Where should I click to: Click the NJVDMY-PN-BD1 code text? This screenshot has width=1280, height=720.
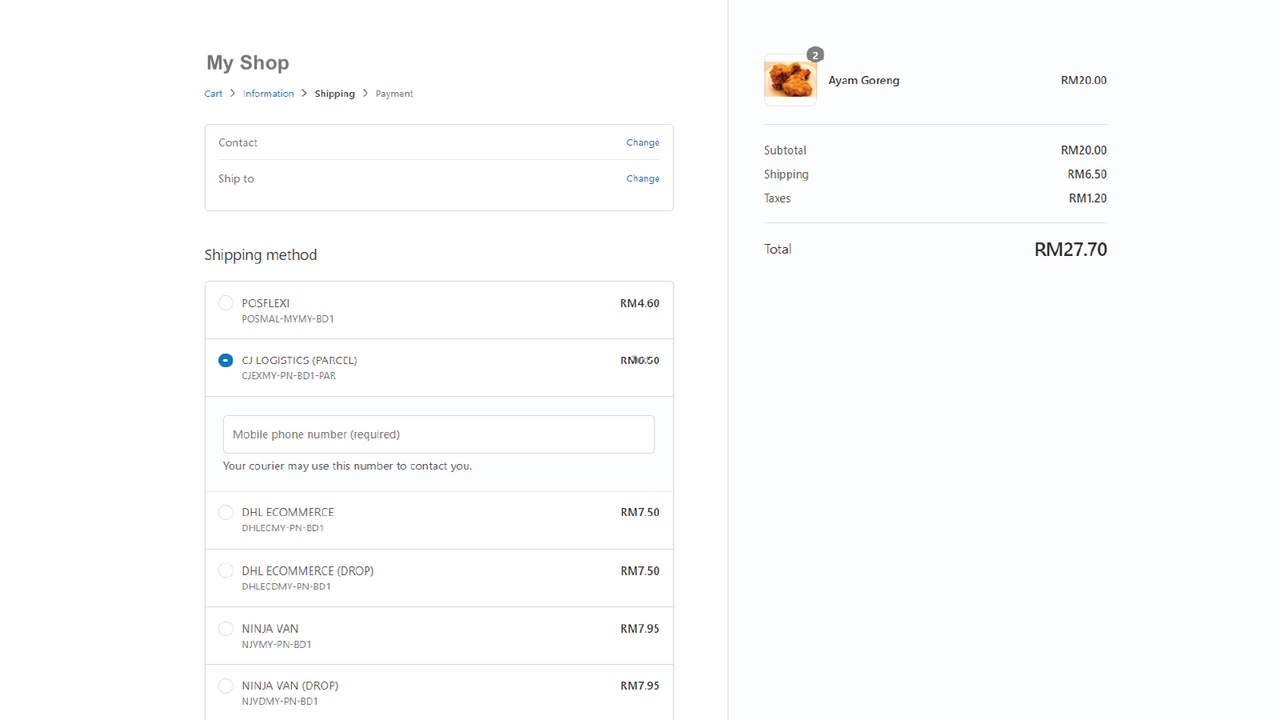280,702
